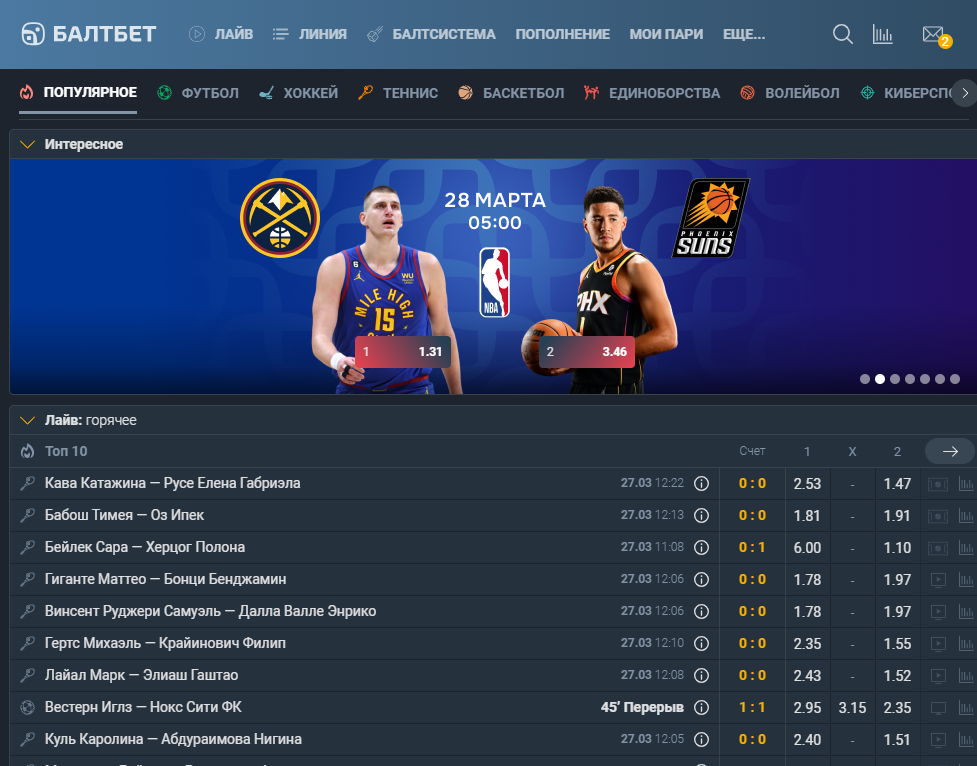Click odds 2.53 for Кава Катажина
This screenshot has height=766, width=977.
tap(807, 484)
